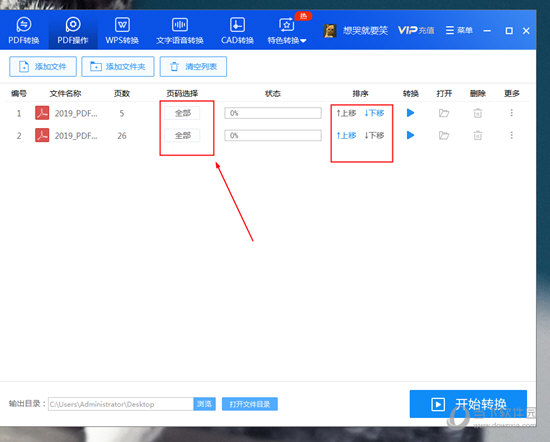Start conversion play icon for row 2
Image resolution: width=550 pixels, height=442 pixels.
point(410,135)
